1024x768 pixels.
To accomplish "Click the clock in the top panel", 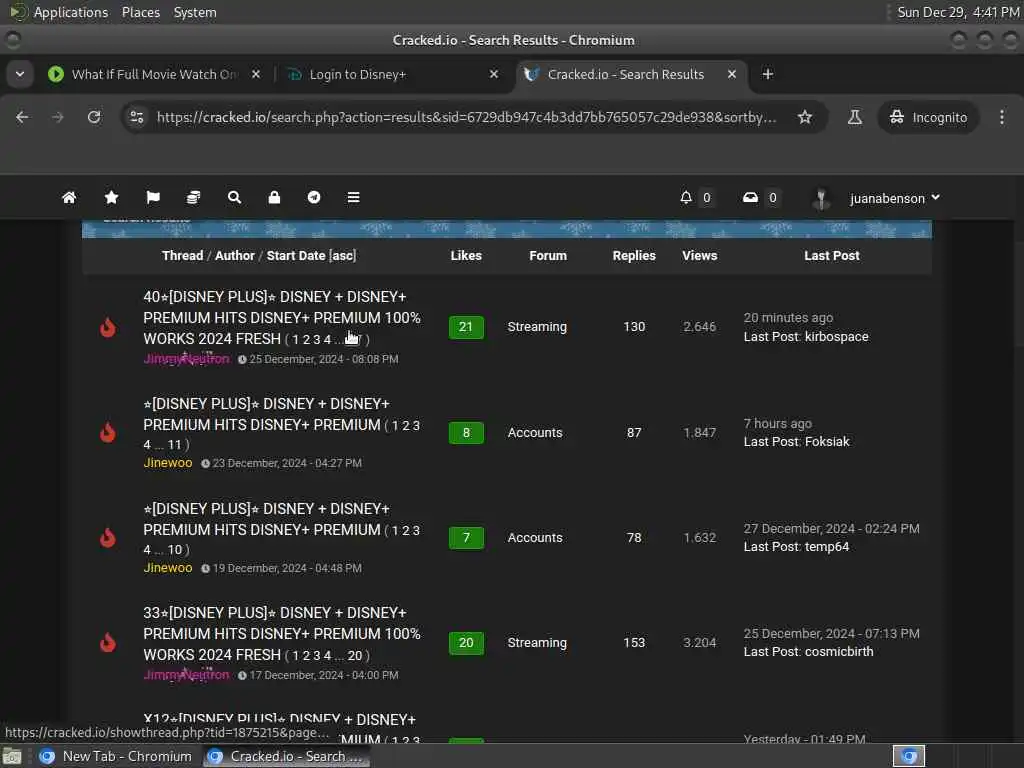I will click(x=958, y=12).
